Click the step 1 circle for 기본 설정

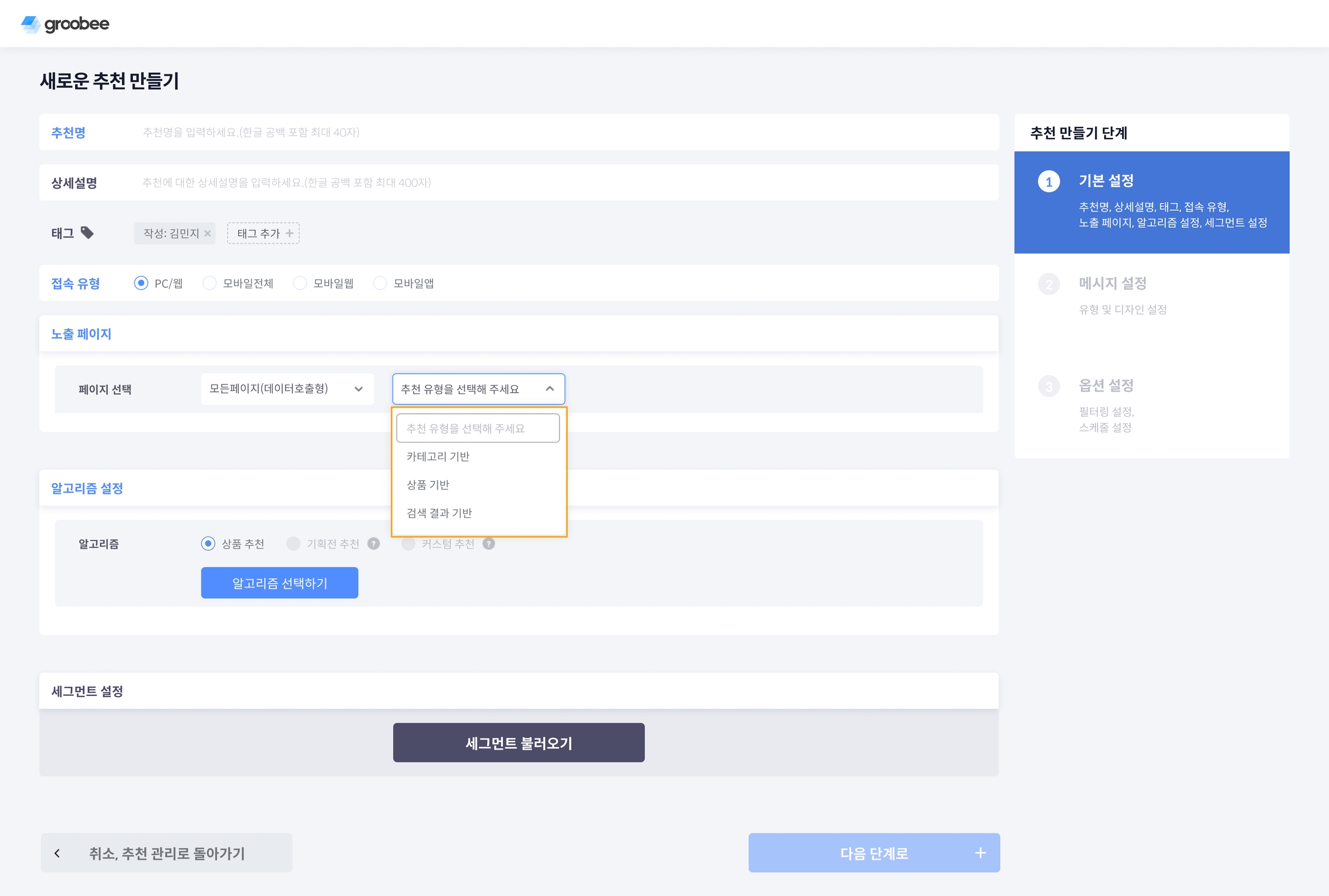[1049, 182]
